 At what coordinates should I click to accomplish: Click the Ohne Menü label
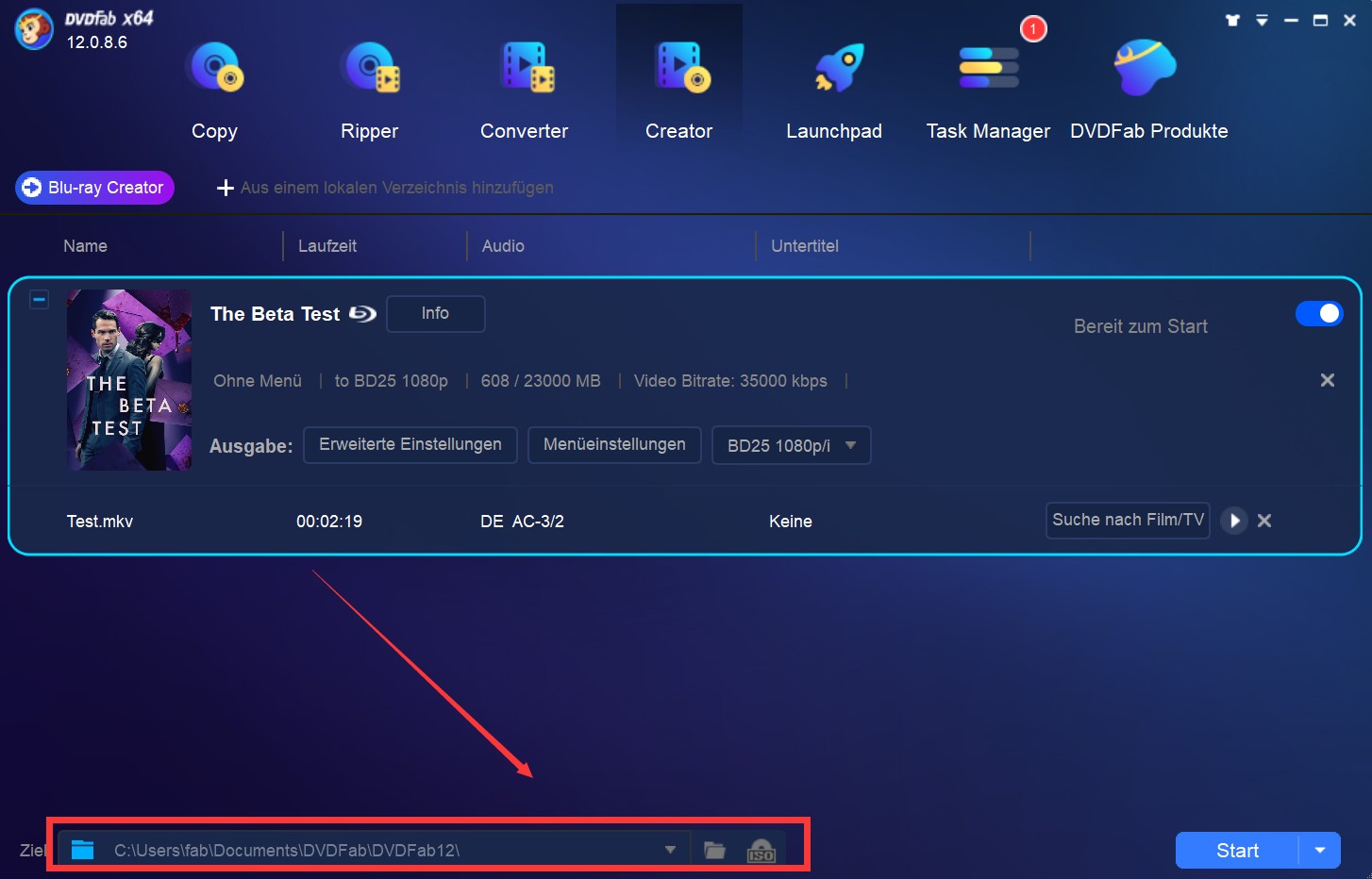tap(258, 381)
